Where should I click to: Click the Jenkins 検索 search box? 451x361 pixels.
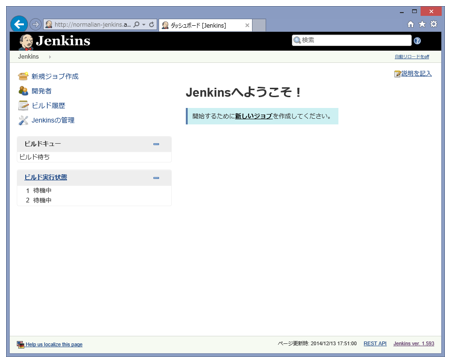352,40
